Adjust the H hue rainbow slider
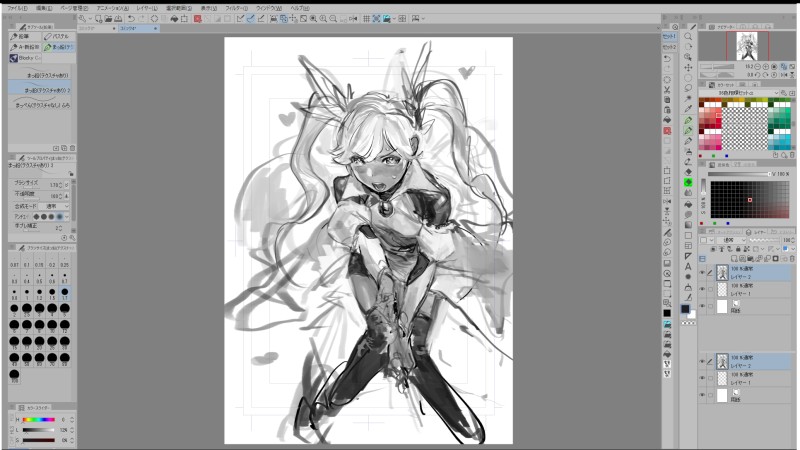Screen dimensions: 800x450 pos(39,419)
